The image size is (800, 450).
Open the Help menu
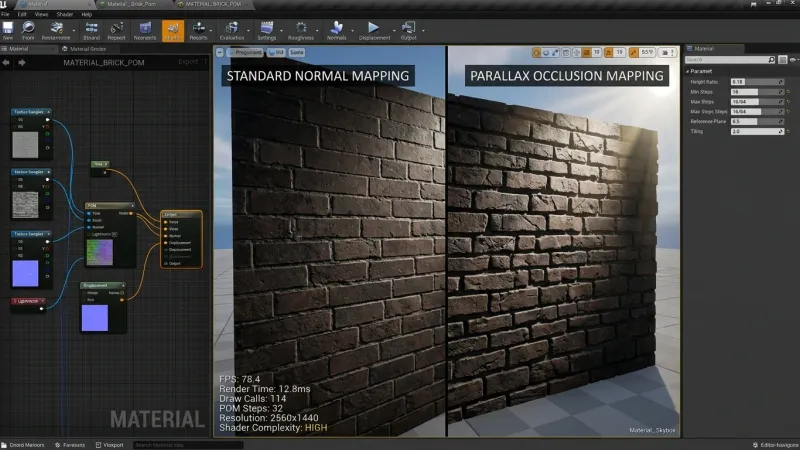[87, 14]
